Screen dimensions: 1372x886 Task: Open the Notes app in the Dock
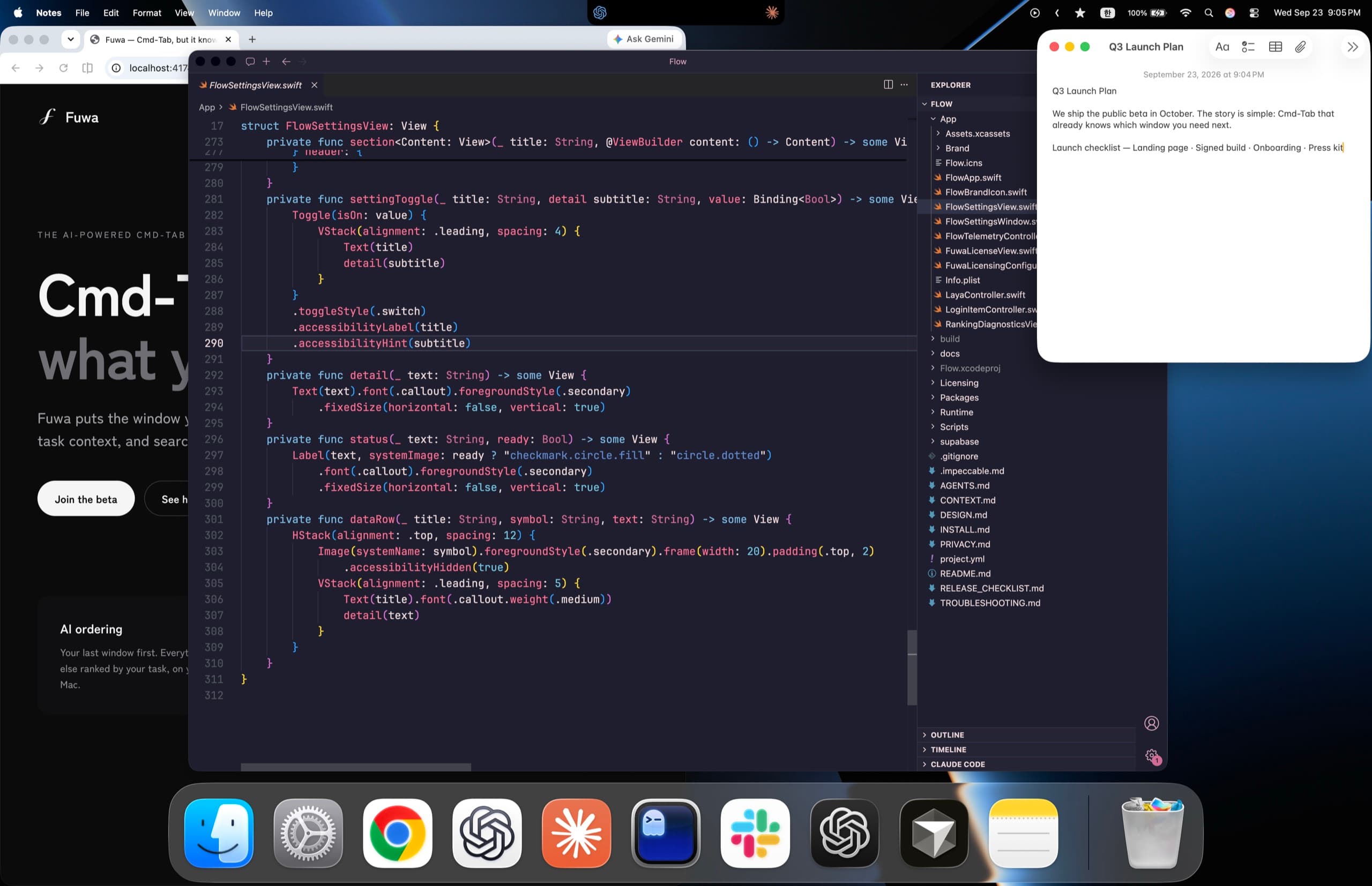(1023, 832)
